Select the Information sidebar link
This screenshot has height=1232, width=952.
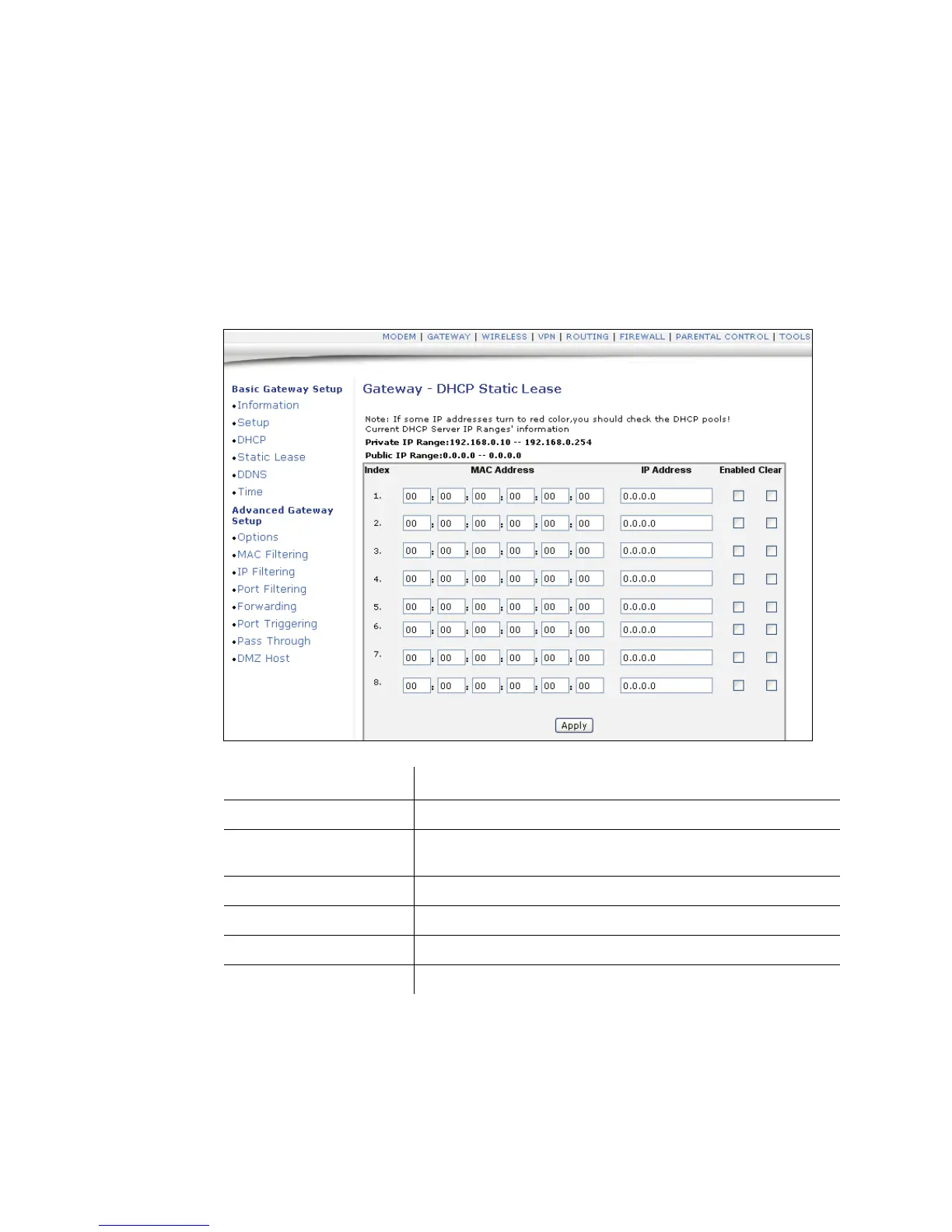[x=268, y=405]
